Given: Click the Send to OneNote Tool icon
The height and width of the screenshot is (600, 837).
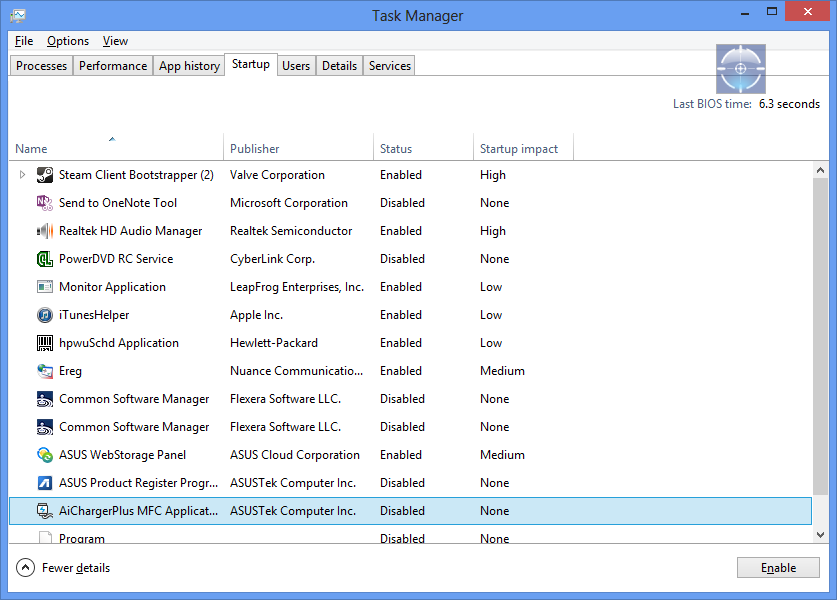Looking at the screenshot, I should point(45,203).
